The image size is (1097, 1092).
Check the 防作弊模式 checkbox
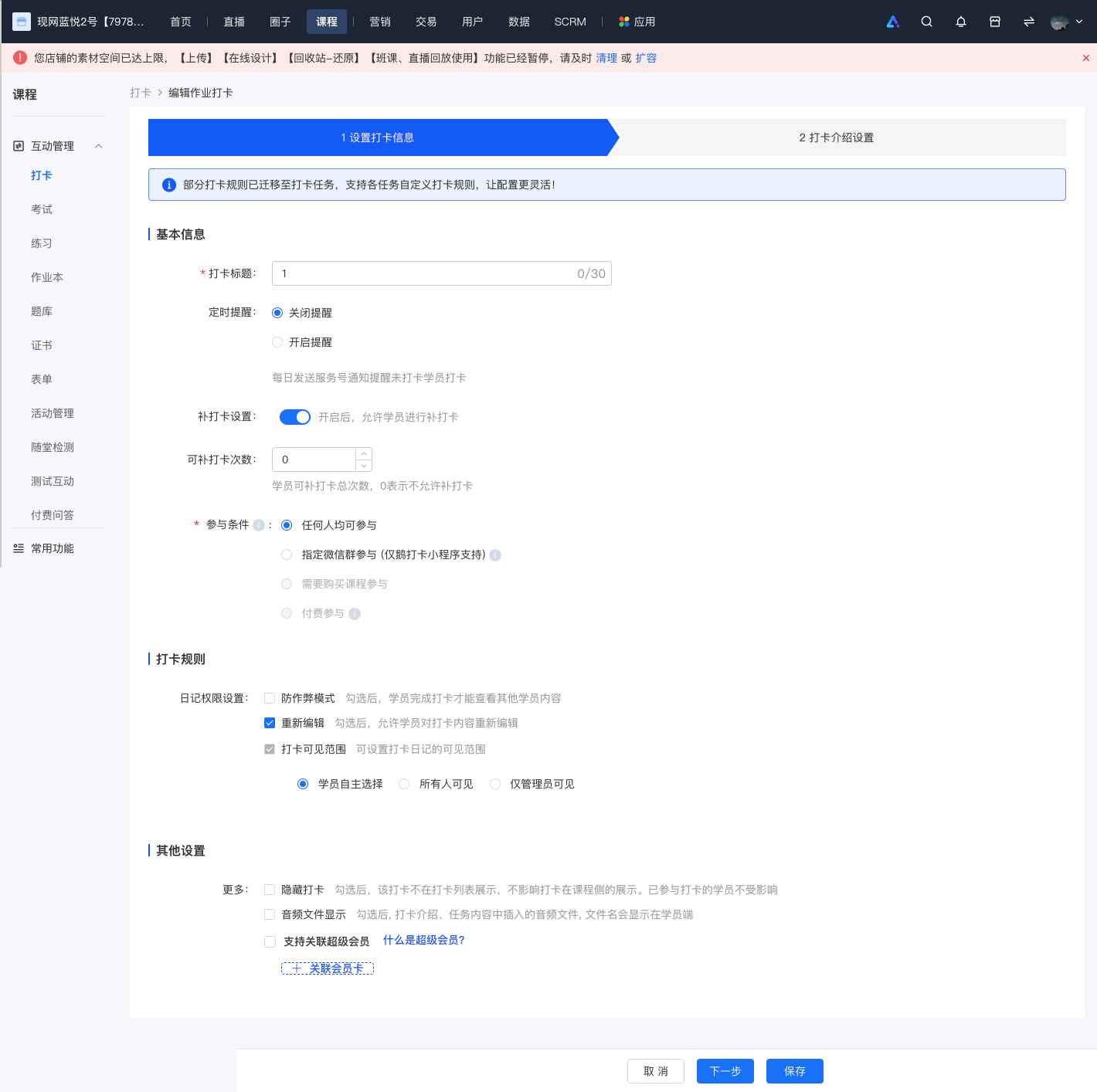270,698
